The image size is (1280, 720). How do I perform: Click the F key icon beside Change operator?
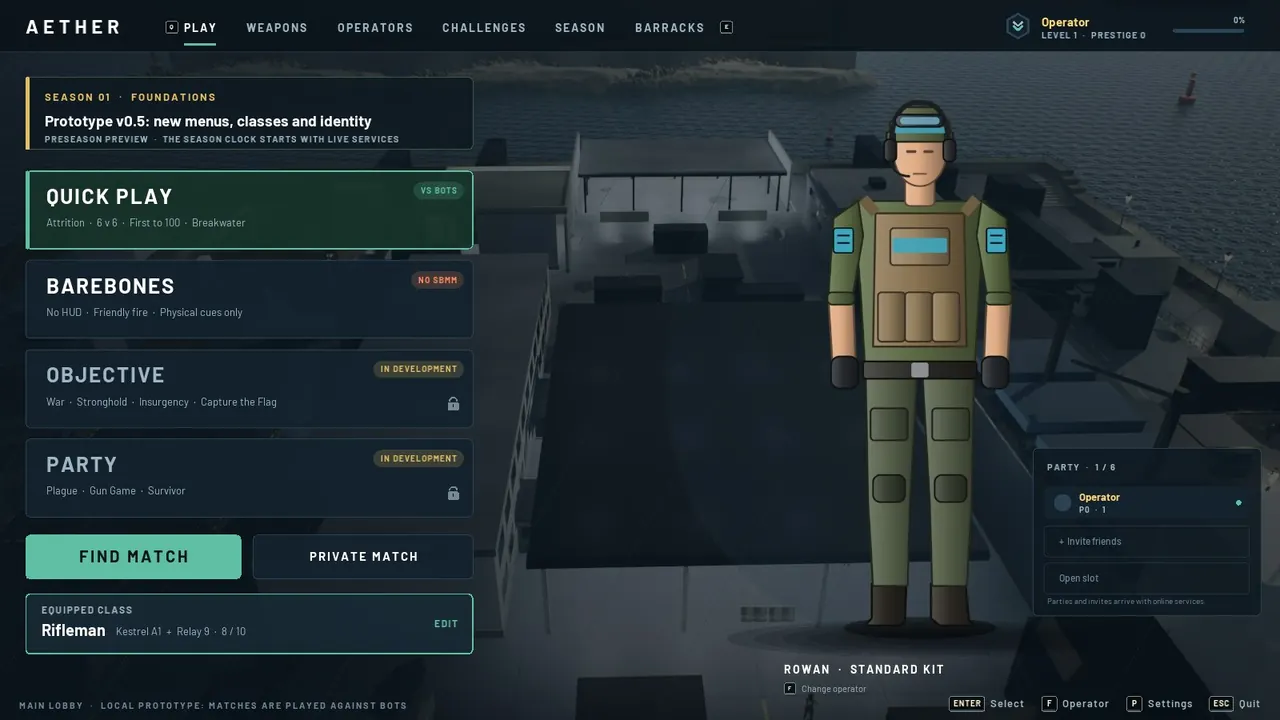click(790, 688)
